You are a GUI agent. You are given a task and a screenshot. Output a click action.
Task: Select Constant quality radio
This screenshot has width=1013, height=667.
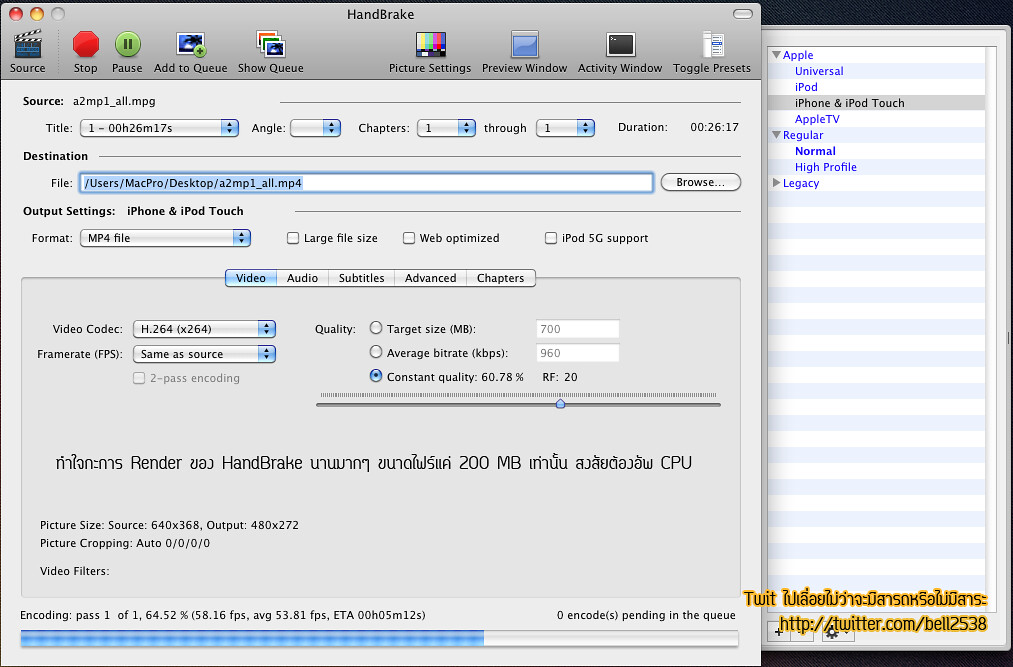(376, 376)
